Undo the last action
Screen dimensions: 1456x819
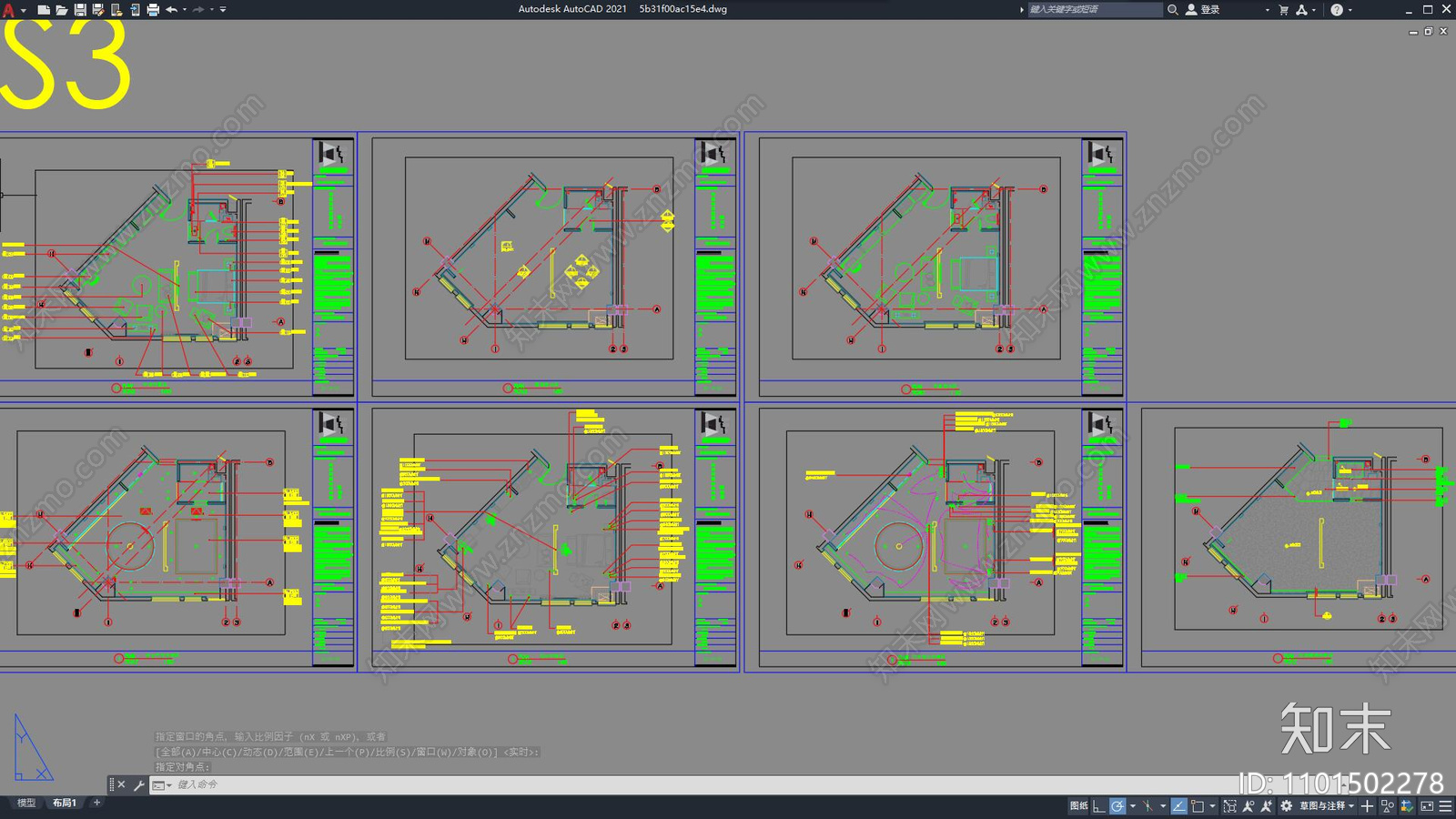(171, 10)
